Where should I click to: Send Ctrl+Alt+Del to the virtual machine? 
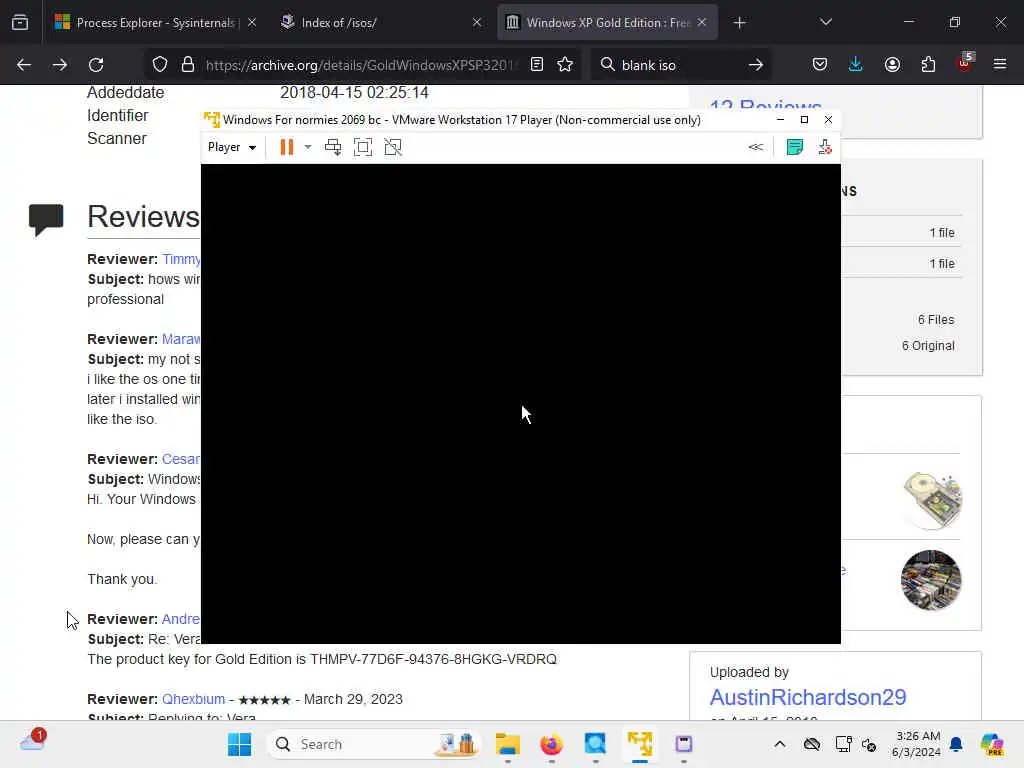click(x=333, y=147)
